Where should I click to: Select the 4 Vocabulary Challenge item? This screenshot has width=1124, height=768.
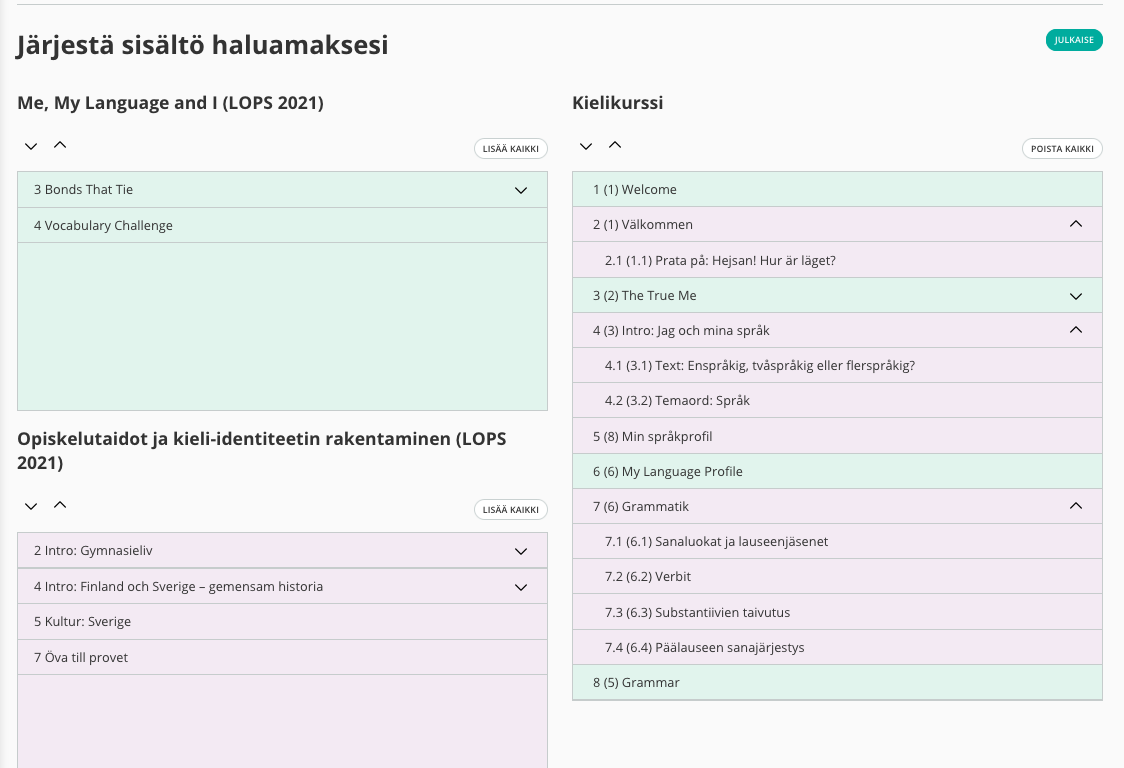pos(103,226)
